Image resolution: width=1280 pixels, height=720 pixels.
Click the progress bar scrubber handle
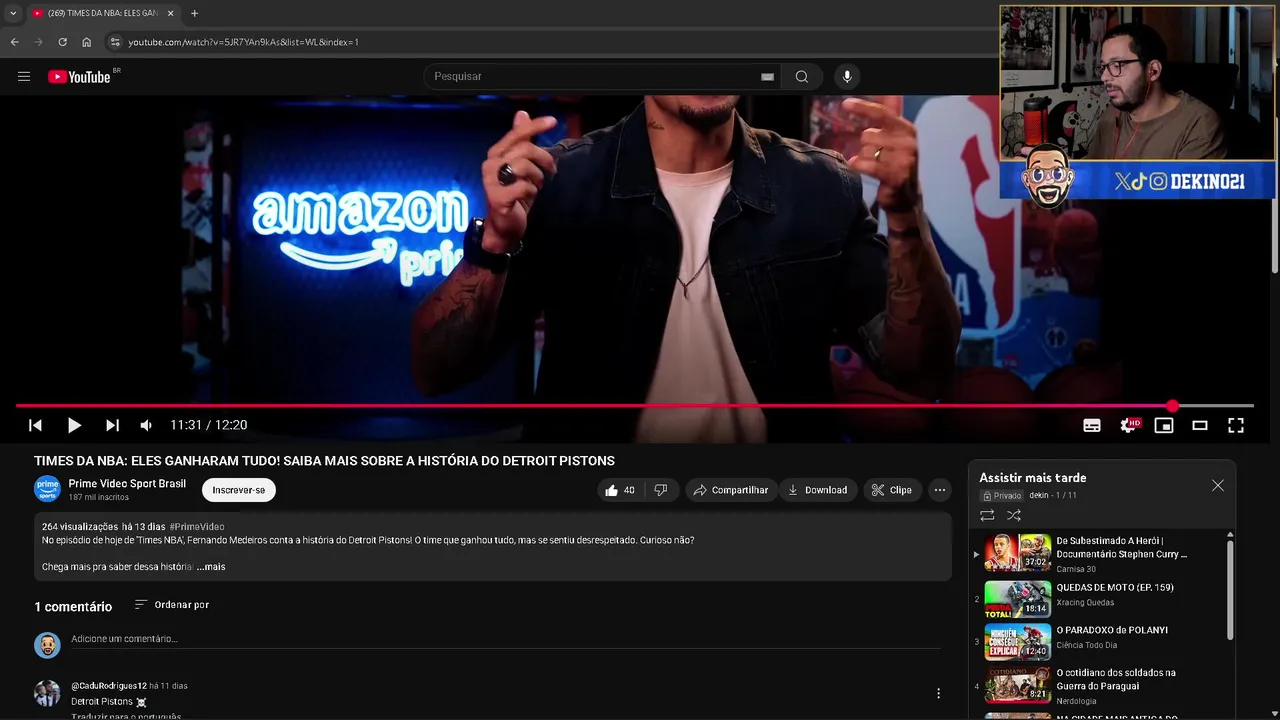[1172, 406]
